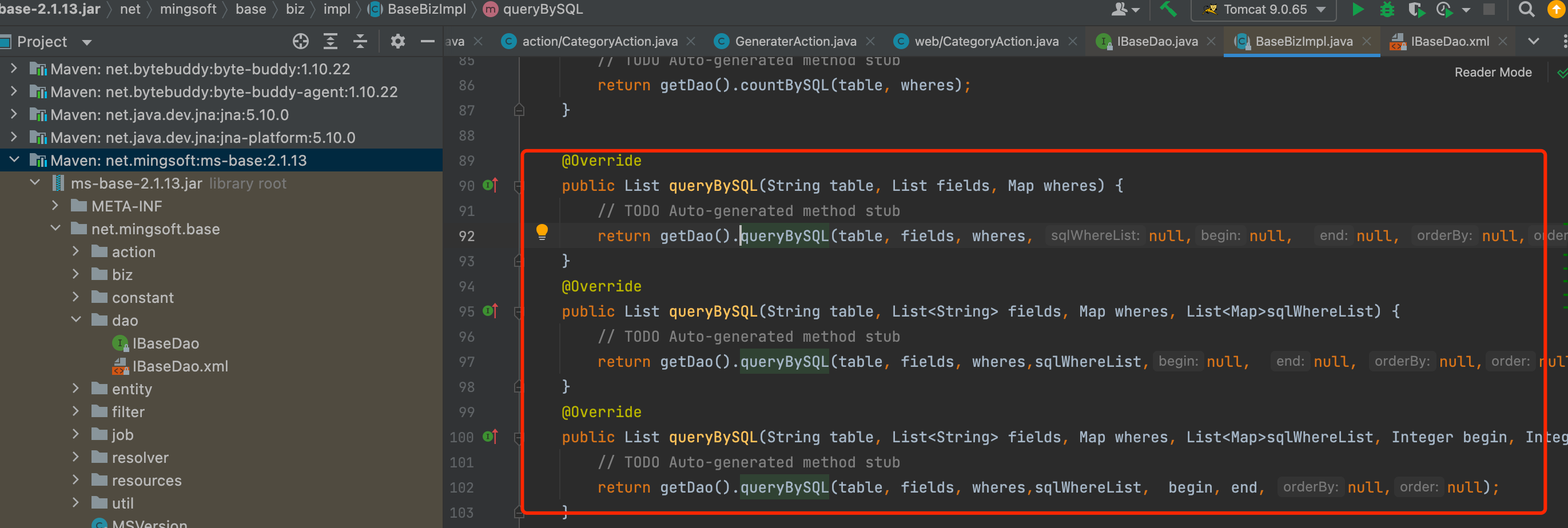Select IBaseDao interface in project tree

point(166,343)
